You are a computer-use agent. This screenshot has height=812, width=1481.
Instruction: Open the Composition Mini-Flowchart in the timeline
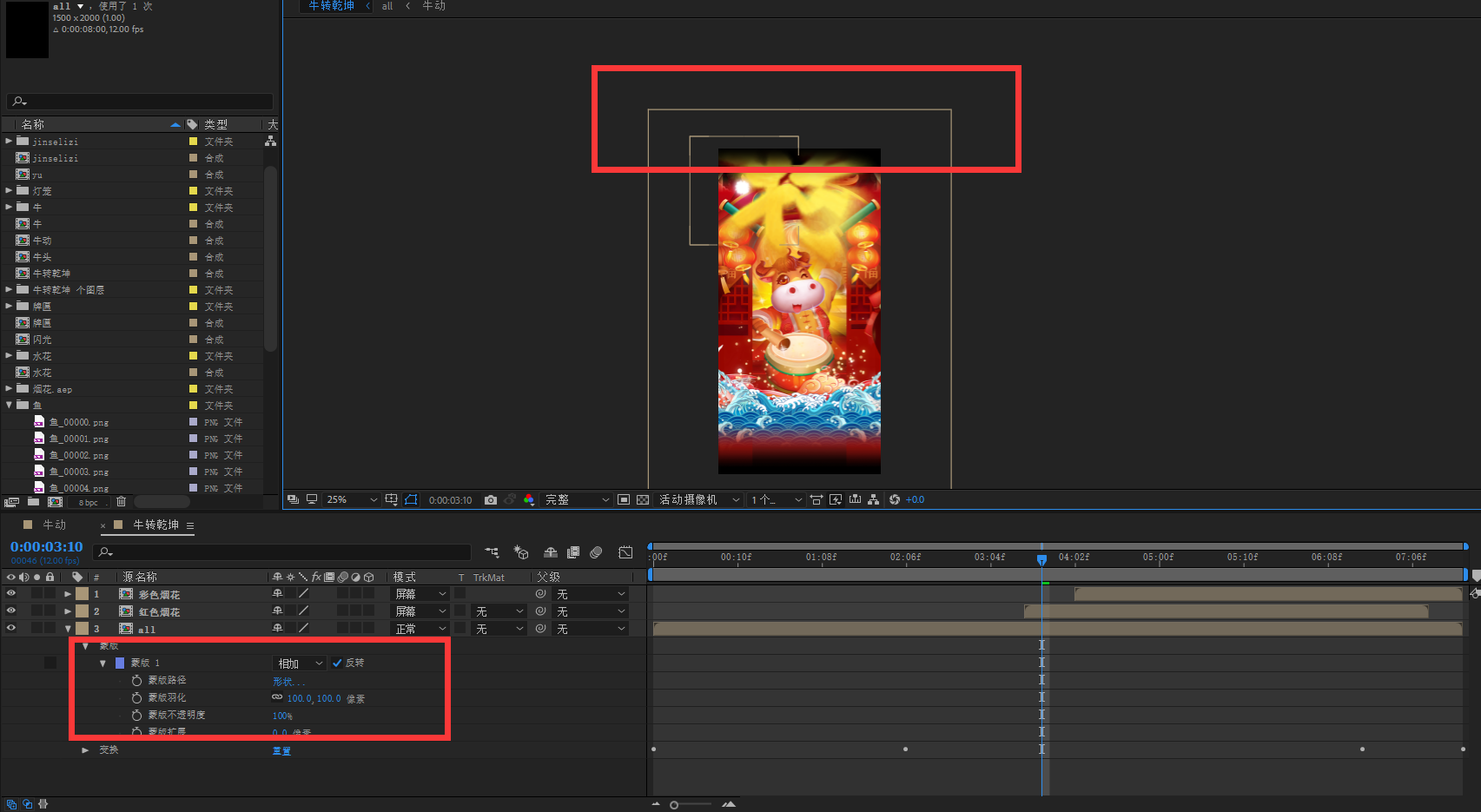click(493, 552)
